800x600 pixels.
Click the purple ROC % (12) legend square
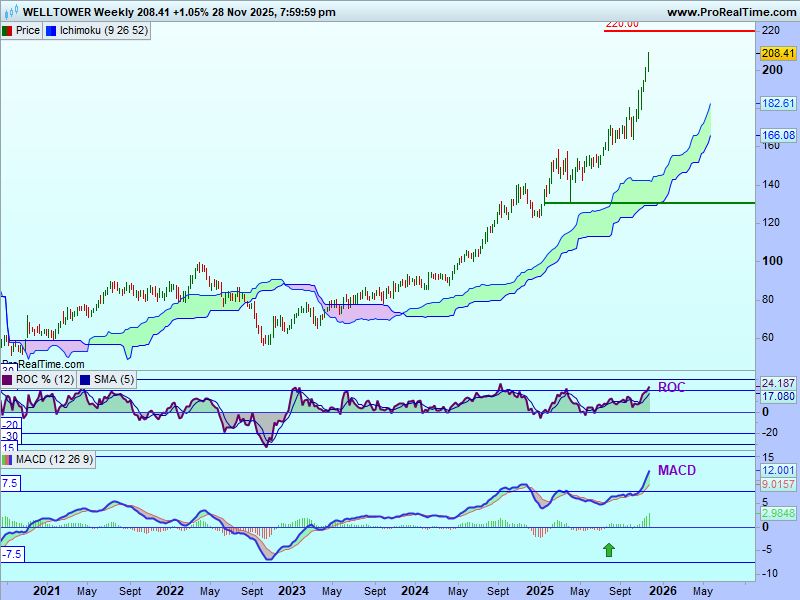click(7, 380)
